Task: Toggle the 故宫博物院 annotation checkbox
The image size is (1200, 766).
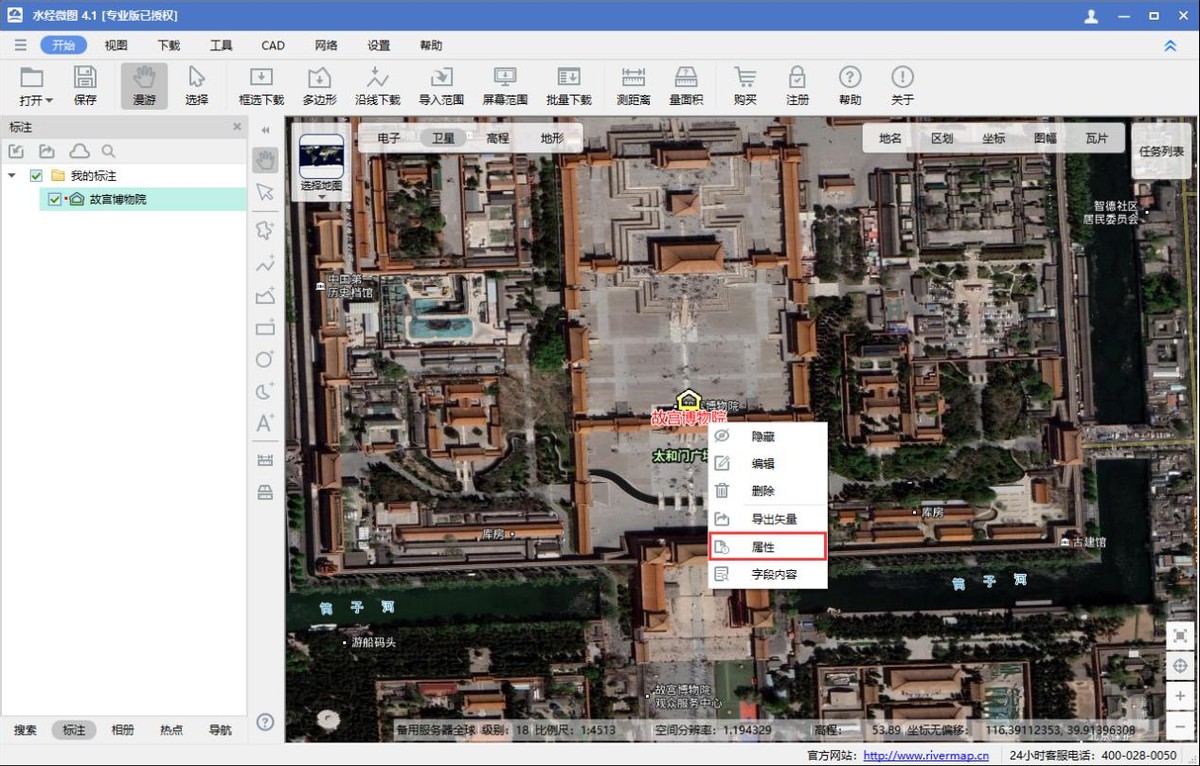Action: (55, 199)
